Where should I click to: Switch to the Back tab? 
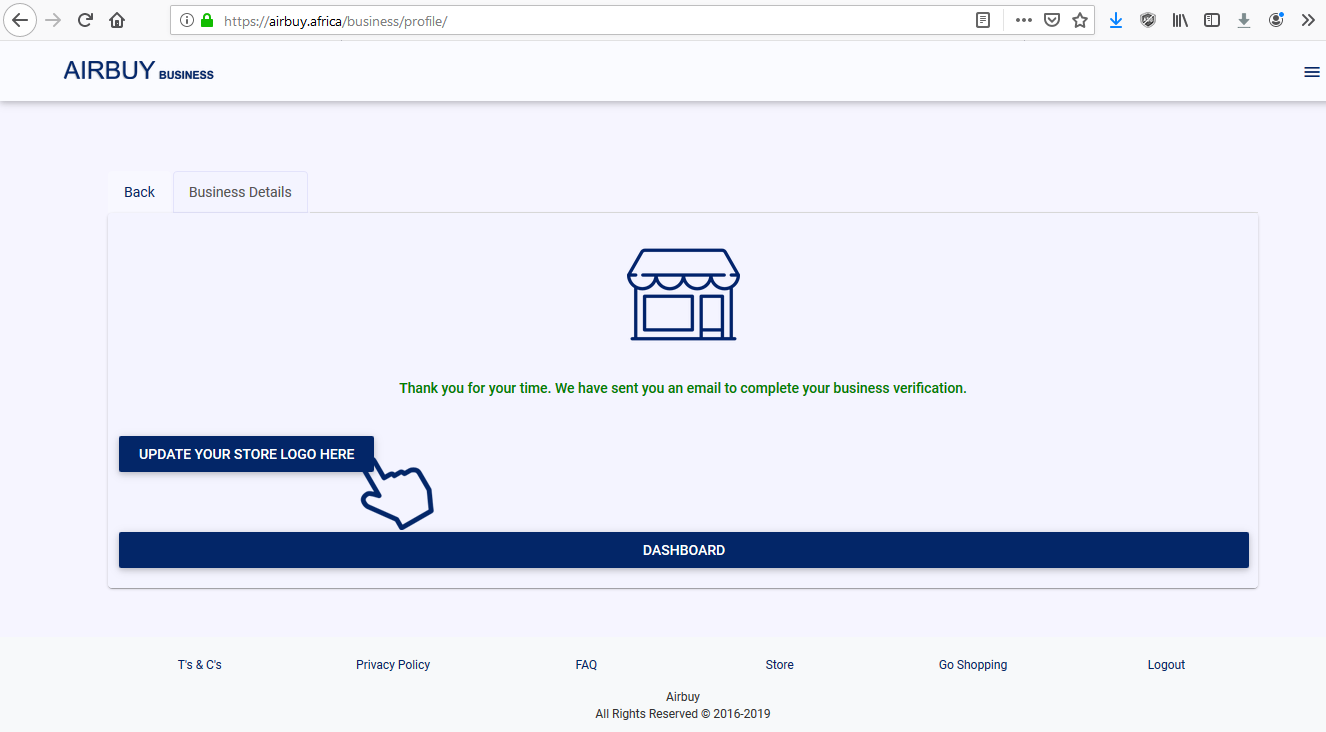[140, 192]
